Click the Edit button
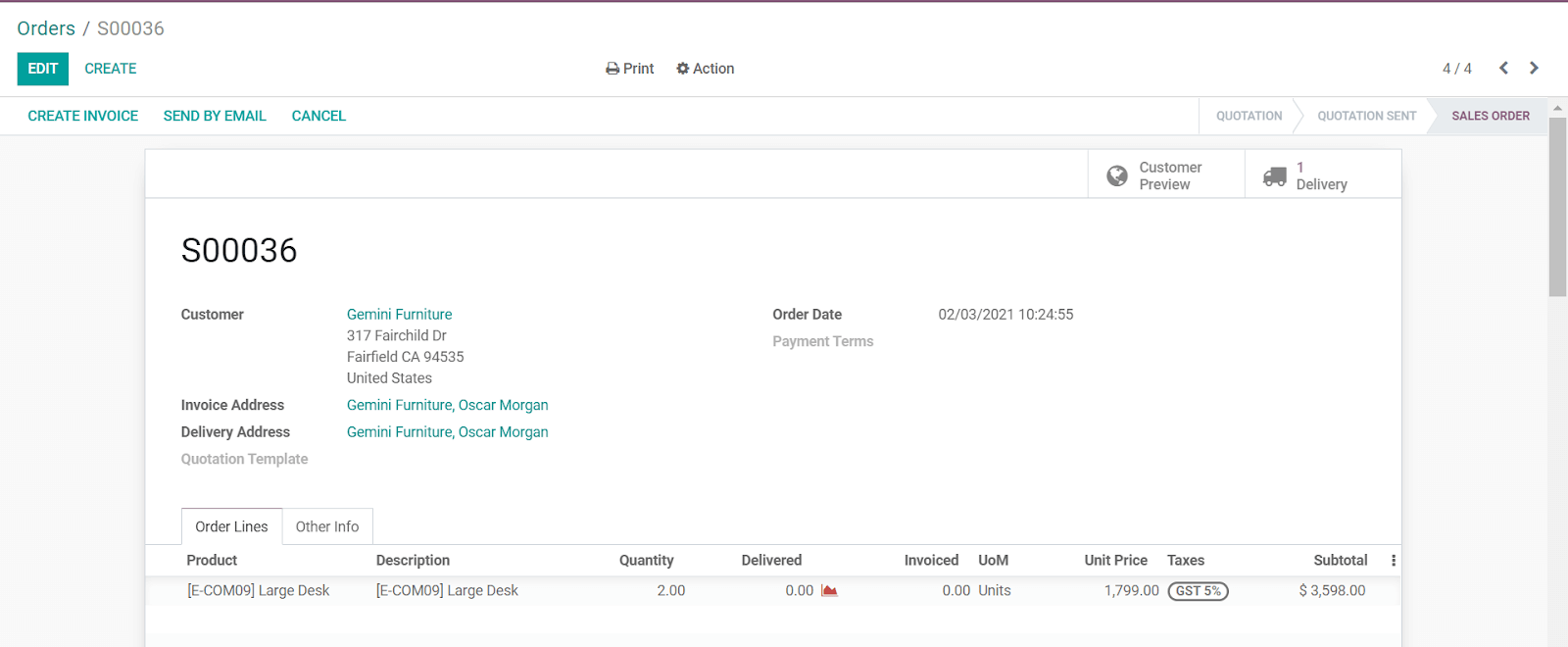This screenshot has width=1568, height=647. [43, 69]
